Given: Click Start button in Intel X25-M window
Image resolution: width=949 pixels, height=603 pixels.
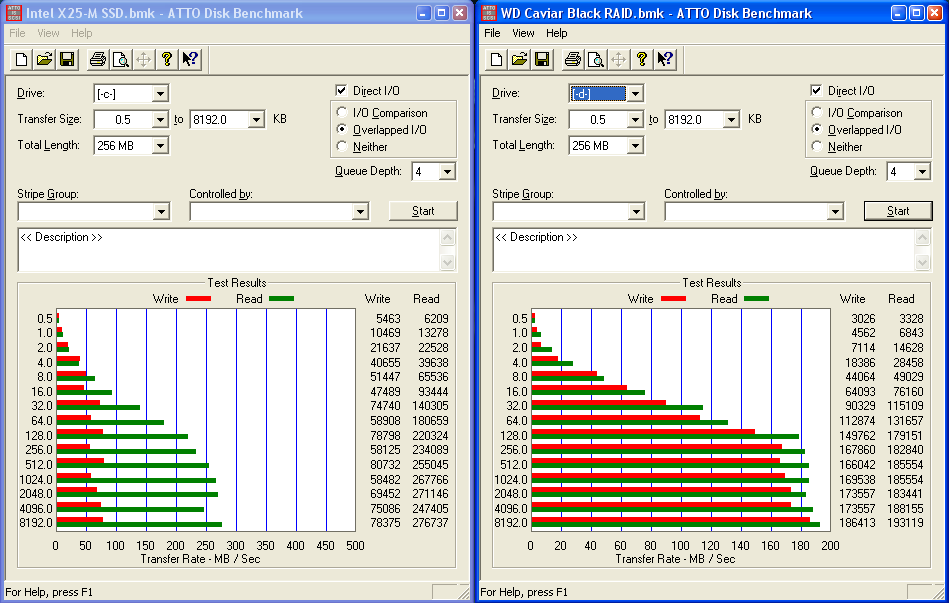Looking at the screenshot, I should click(x=423, y=211).
